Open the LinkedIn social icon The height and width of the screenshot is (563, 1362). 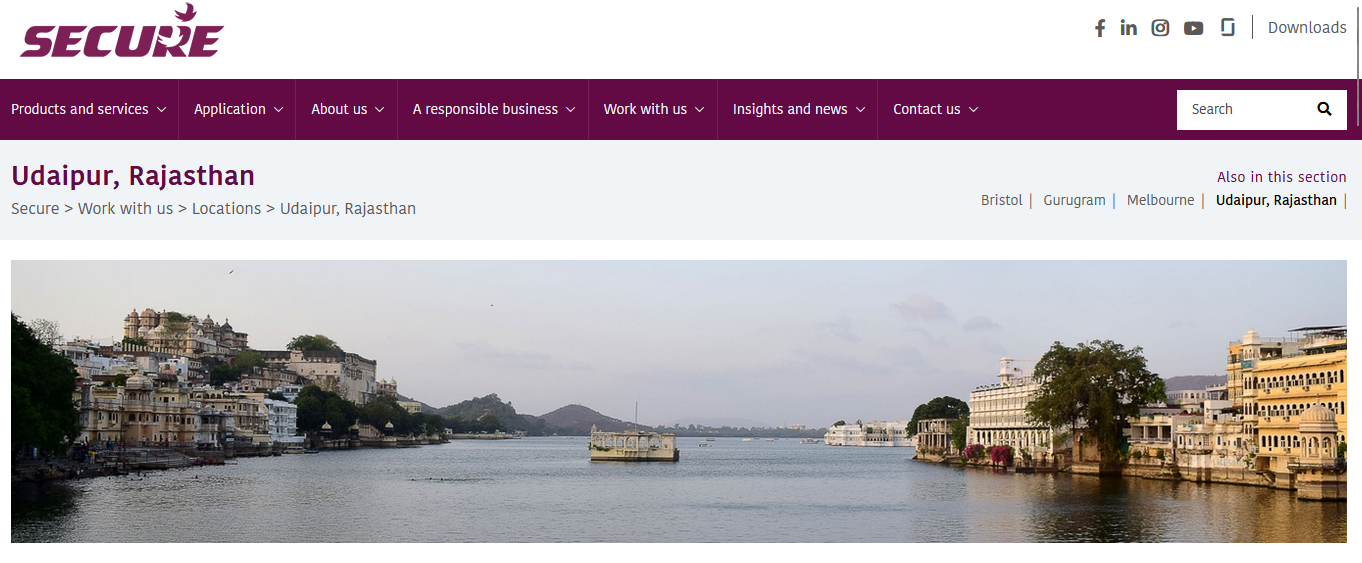[1129, 28]
